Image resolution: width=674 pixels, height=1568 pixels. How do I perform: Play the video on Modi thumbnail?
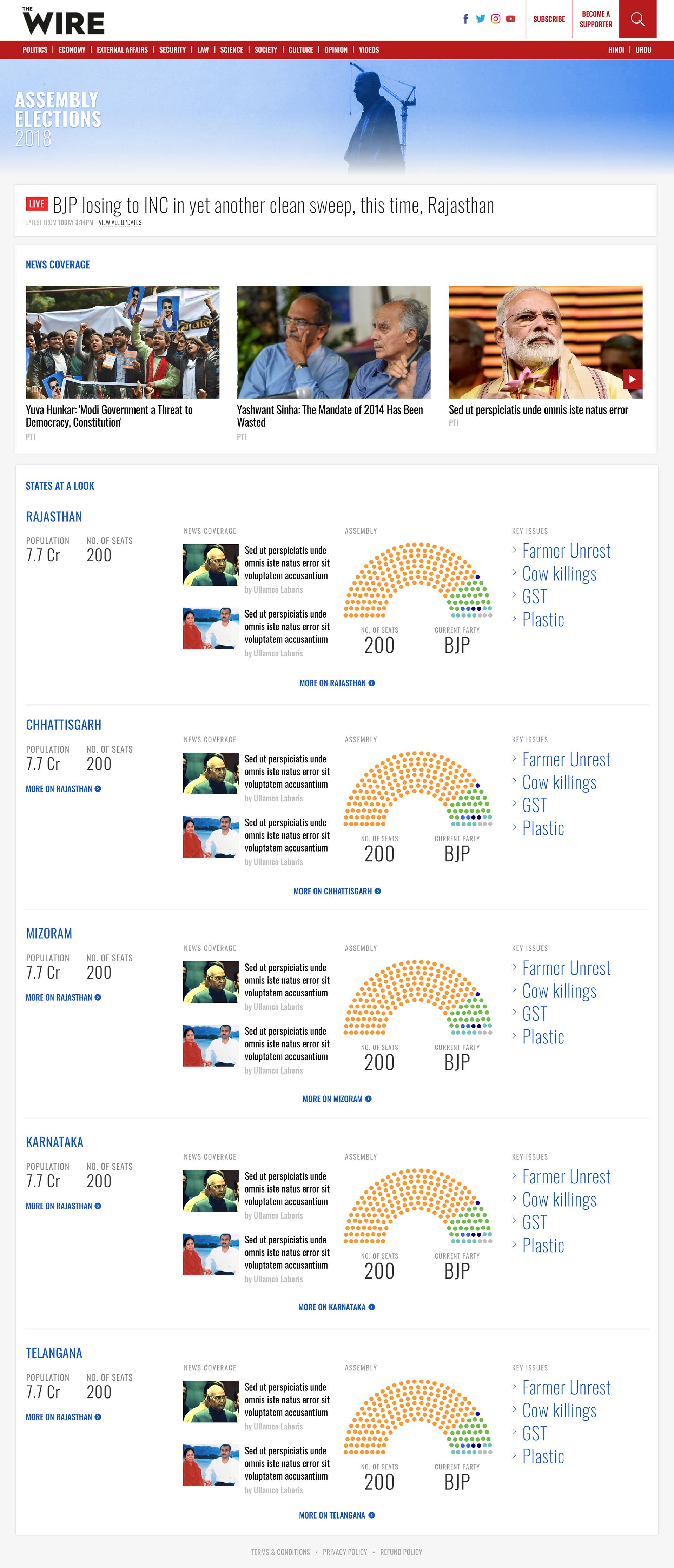pyautogui.click(x=633, y=379)
